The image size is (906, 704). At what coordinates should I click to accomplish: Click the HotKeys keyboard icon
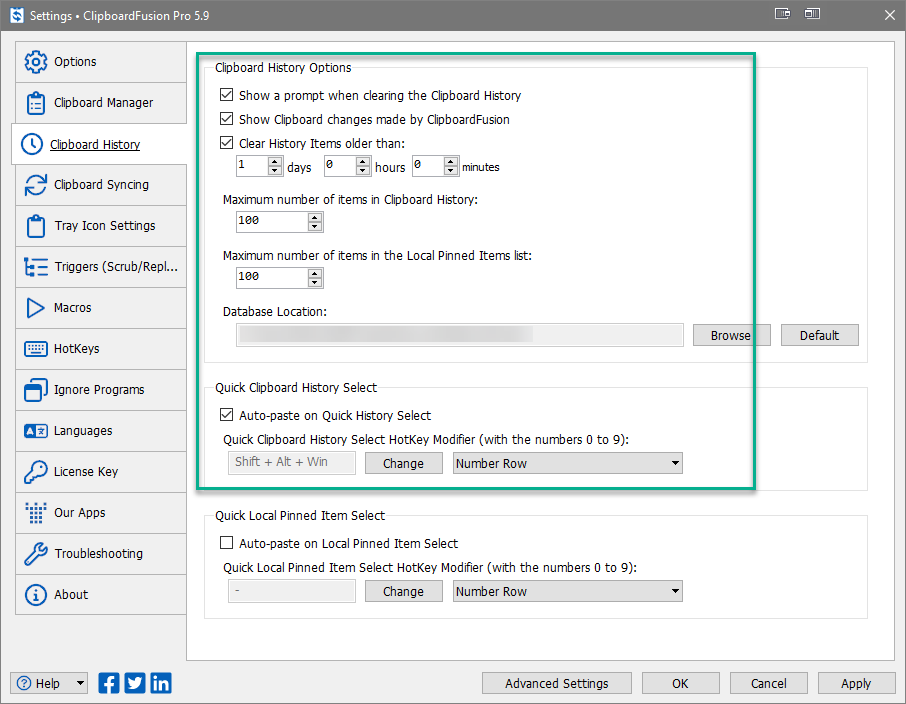click(x=35, y=349)
